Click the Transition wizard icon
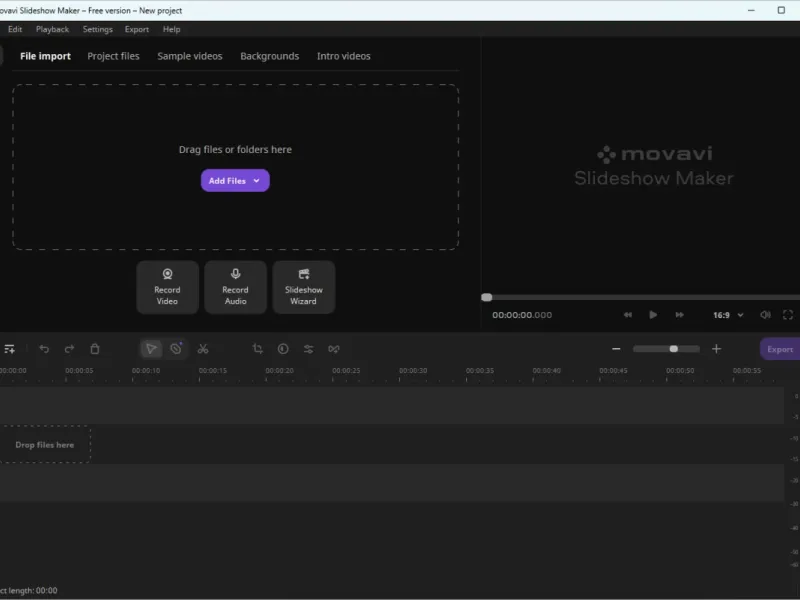800x600 pixels. [334, 349]
